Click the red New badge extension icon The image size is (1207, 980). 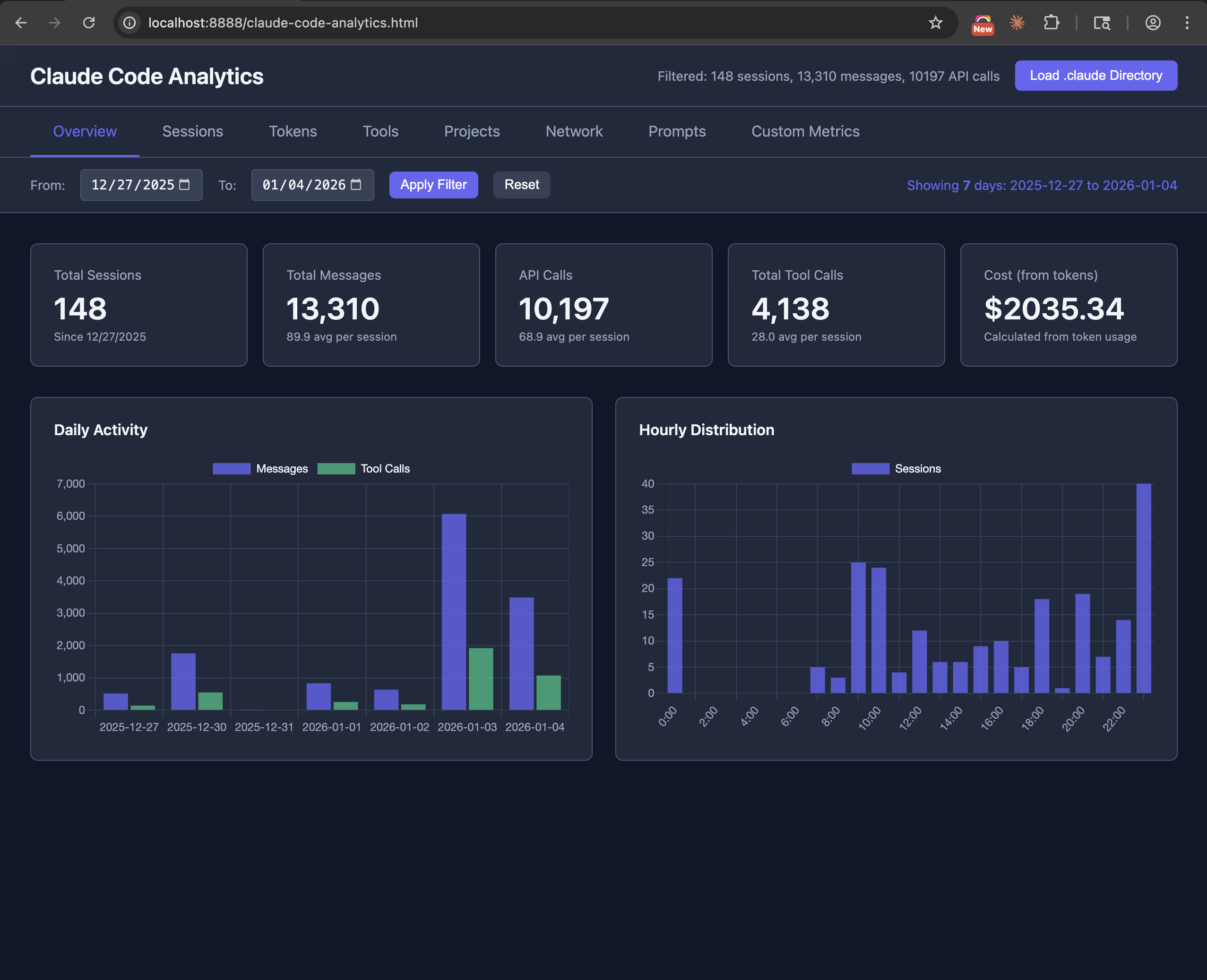983,23
